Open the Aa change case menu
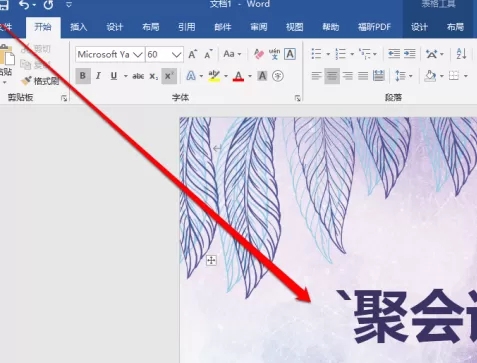Screen dimensions: 477x363 click(x=232, y=54)
